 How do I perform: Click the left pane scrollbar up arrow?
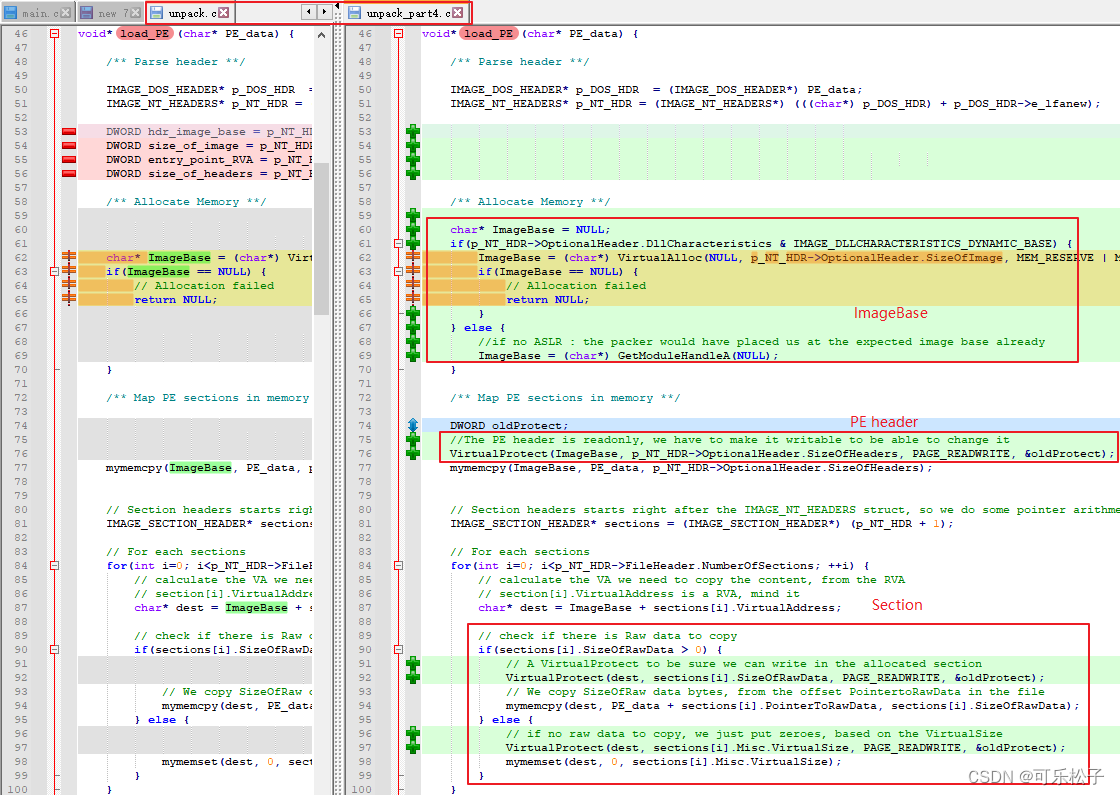click(x=321, y=34)
